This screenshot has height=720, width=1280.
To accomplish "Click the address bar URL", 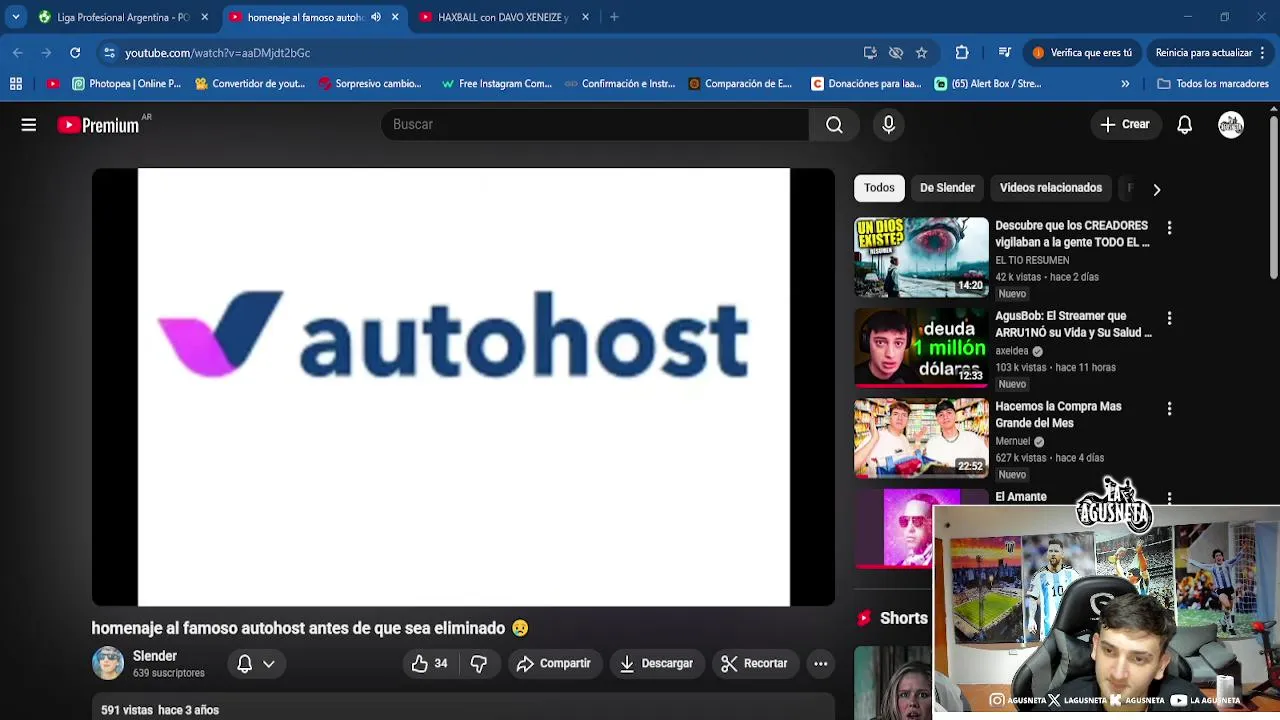I will coord(218,53).
